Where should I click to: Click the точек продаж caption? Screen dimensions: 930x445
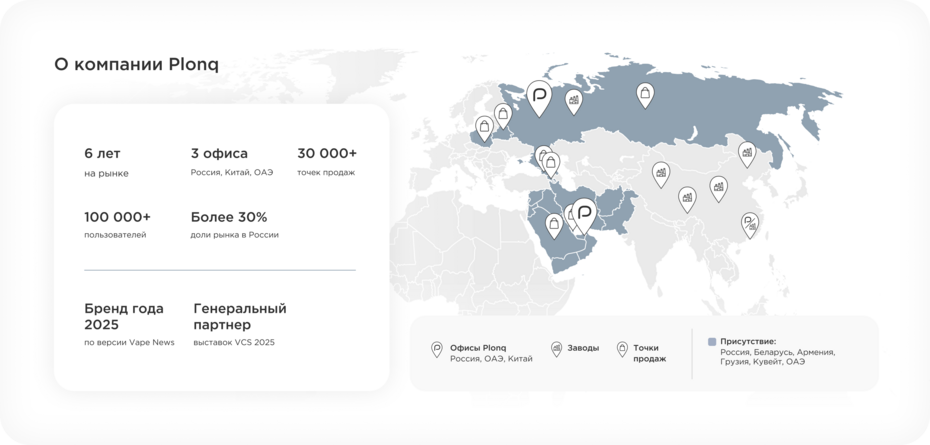pyautogui.click(x=326, y=173)
